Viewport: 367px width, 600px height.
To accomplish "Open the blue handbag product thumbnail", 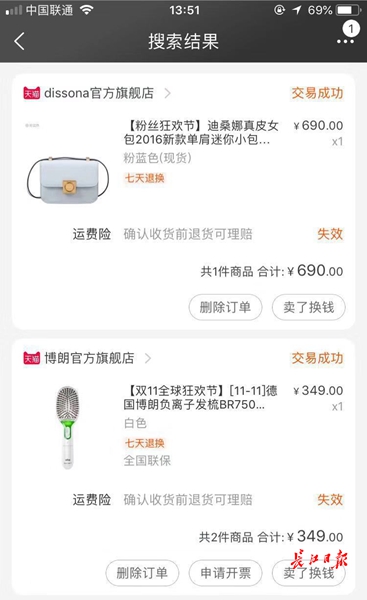I will 68,179.
